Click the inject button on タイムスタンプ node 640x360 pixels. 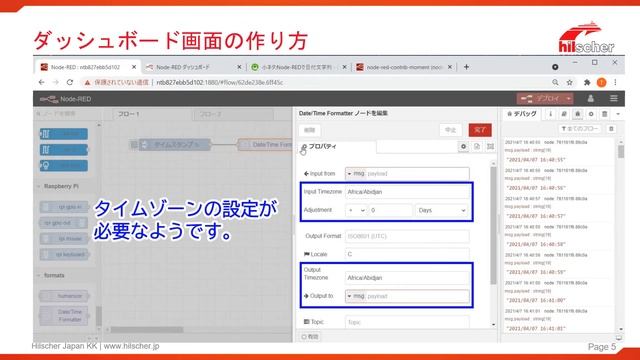[134, 144]
